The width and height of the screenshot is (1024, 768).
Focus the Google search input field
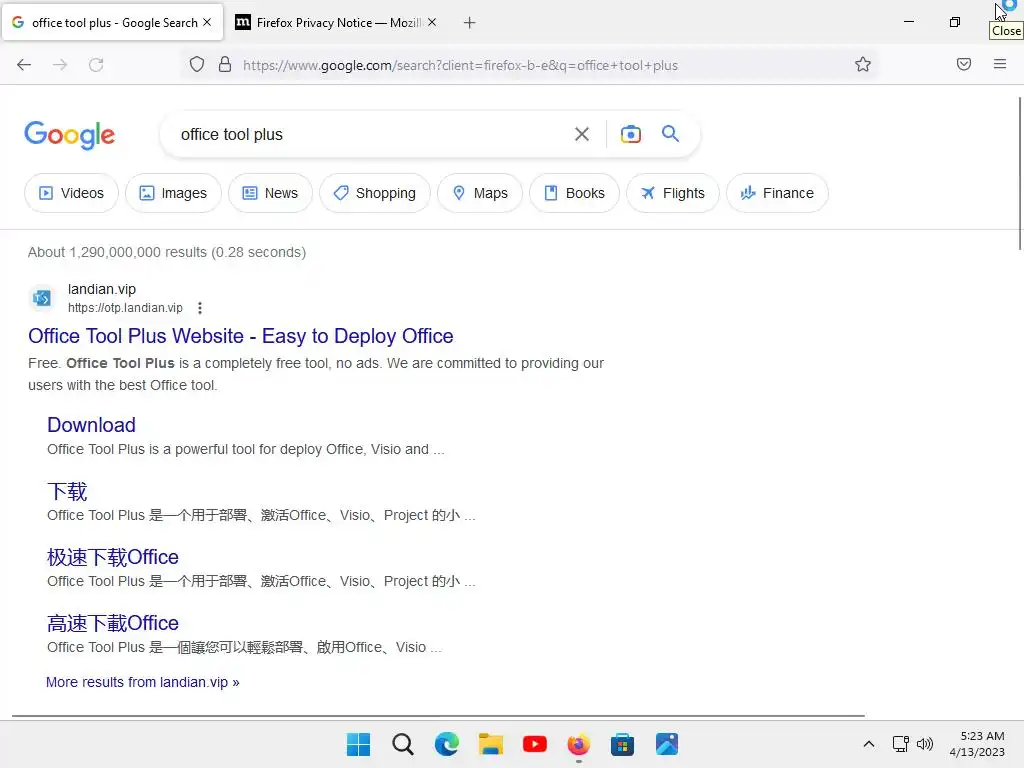372,135
